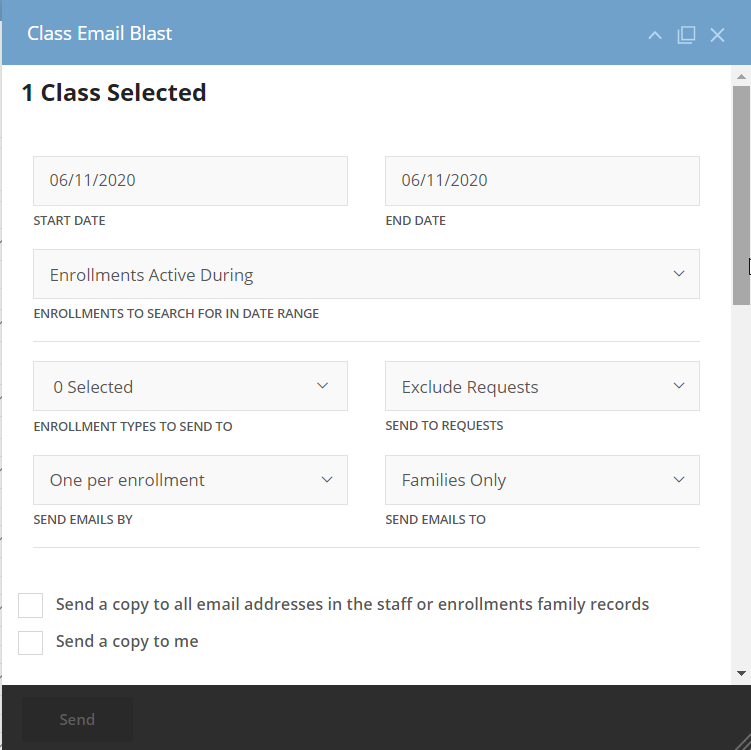The width and height of the screenshot is (751, 750).
Task: Open the Enrollments Active During dropdown
Action: 366,274
